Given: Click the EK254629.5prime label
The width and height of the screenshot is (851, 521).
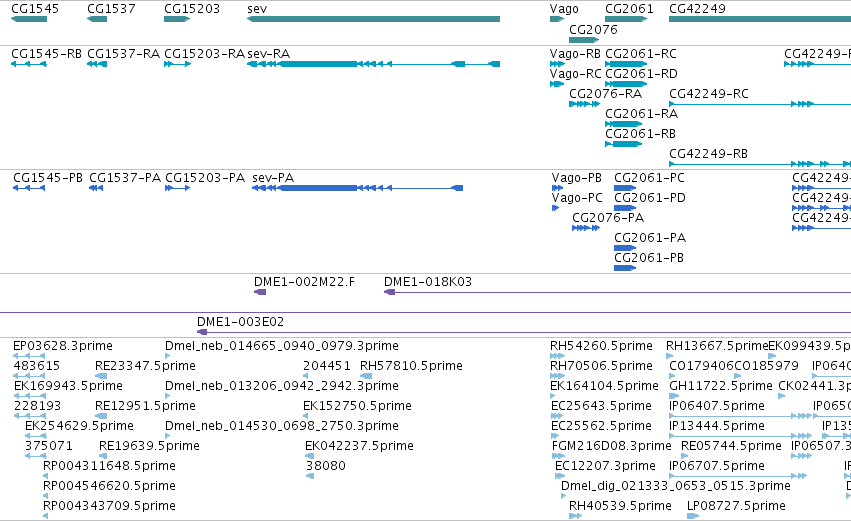Looking at the screenshot, I should pos(79,427).
